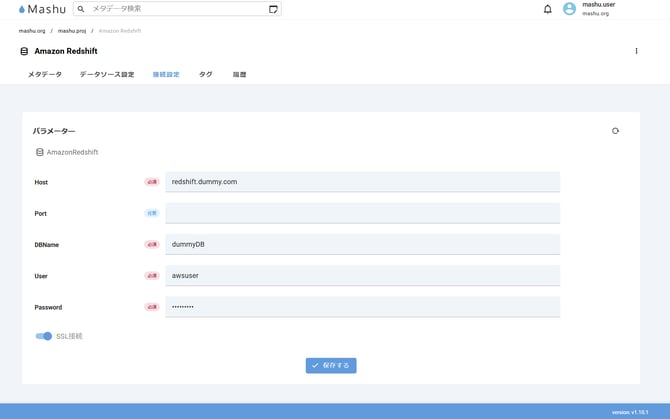Viewport: 670px width, 419px height.
Task: Focus the empty Port field
Action: (x=362, y=213)
